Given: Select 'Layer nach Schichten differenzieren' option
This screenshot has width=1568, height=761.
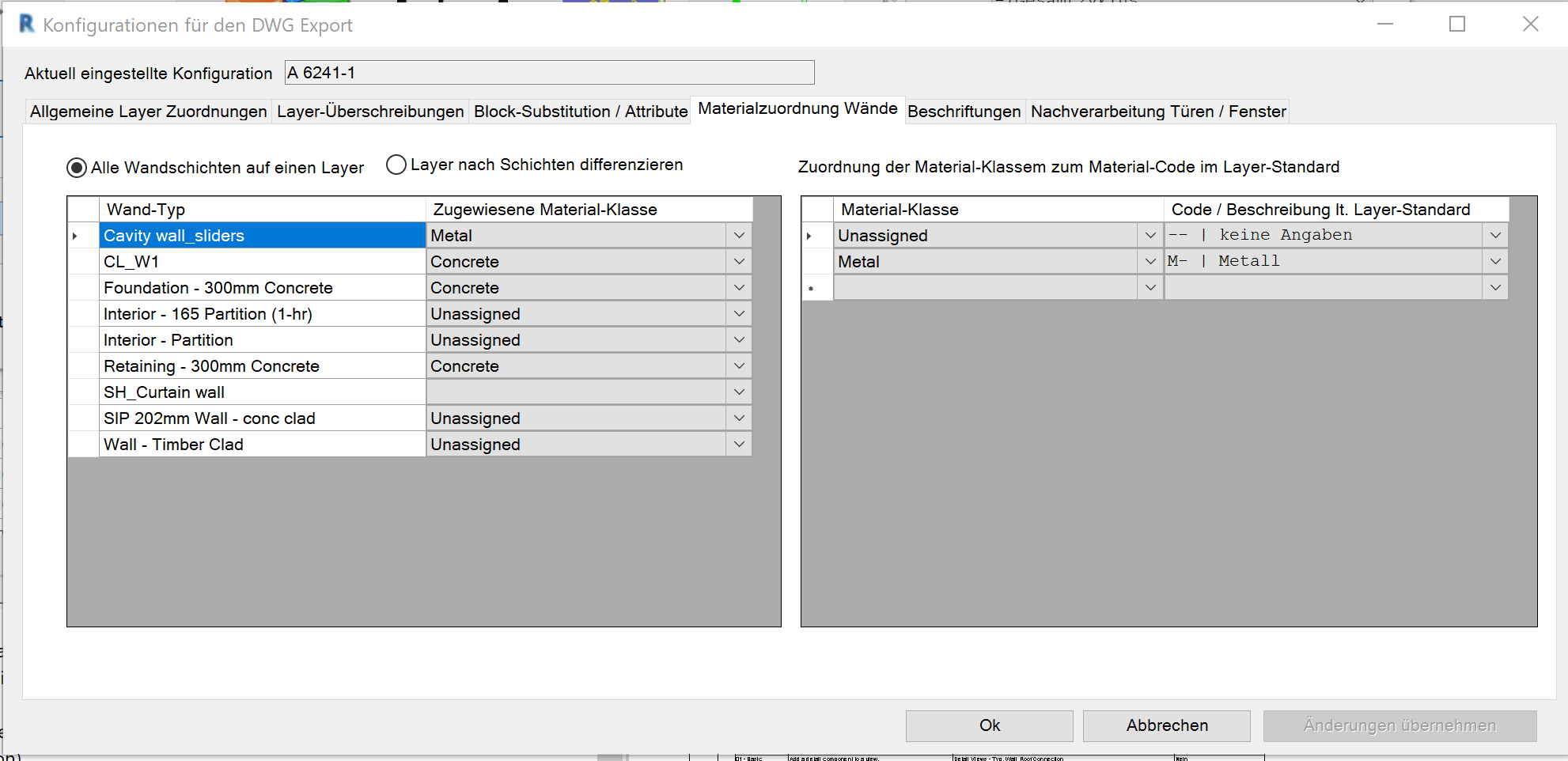Looking at the screenshot, I should [x=396, y=165].
